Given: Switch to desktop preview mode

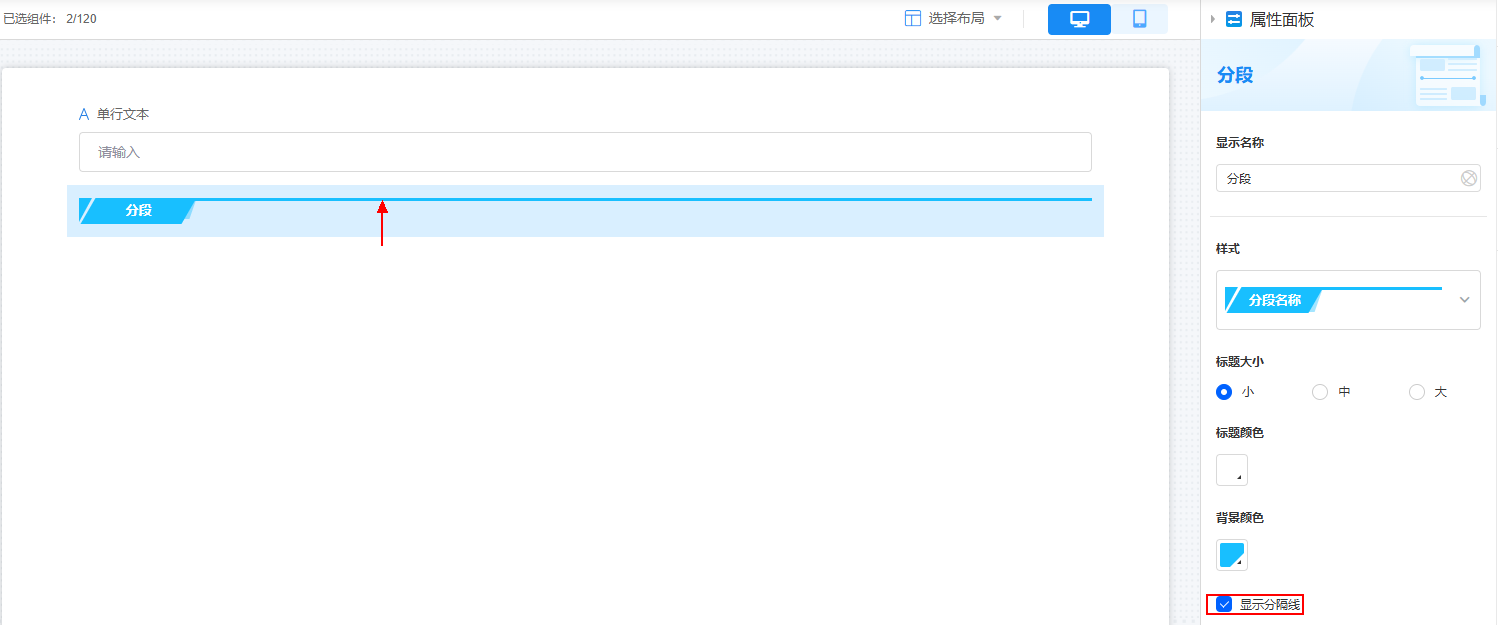Looking at the screenshot, I should [1079, 19].
